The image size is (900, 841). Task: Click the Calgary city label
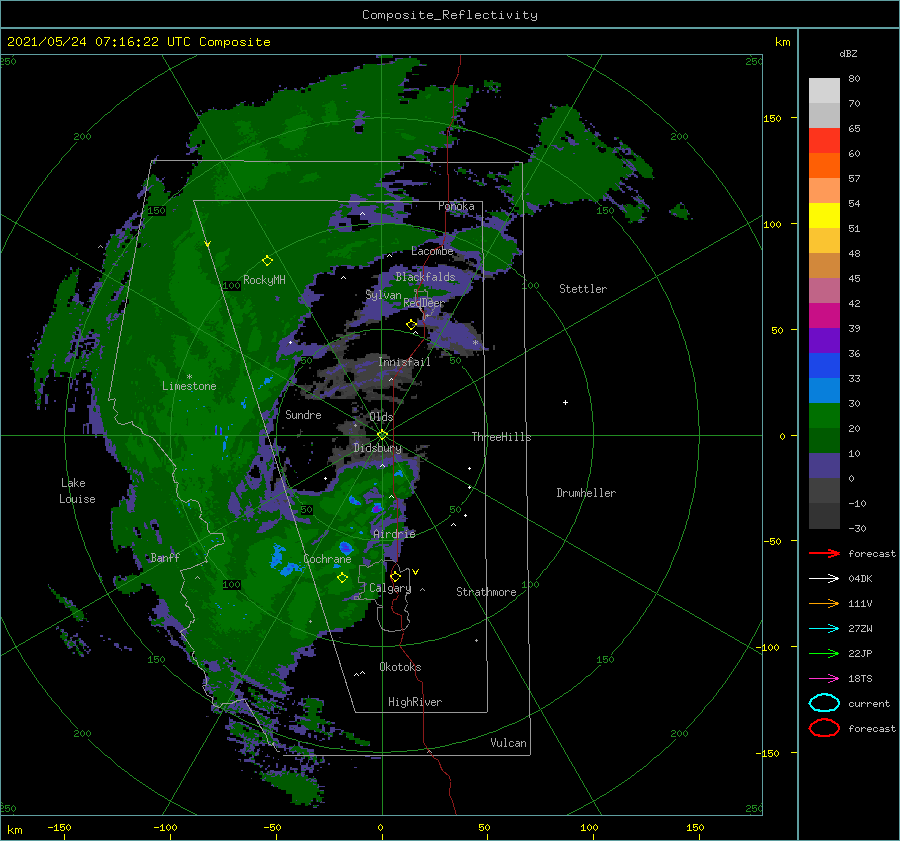click(x=390, y=588)
